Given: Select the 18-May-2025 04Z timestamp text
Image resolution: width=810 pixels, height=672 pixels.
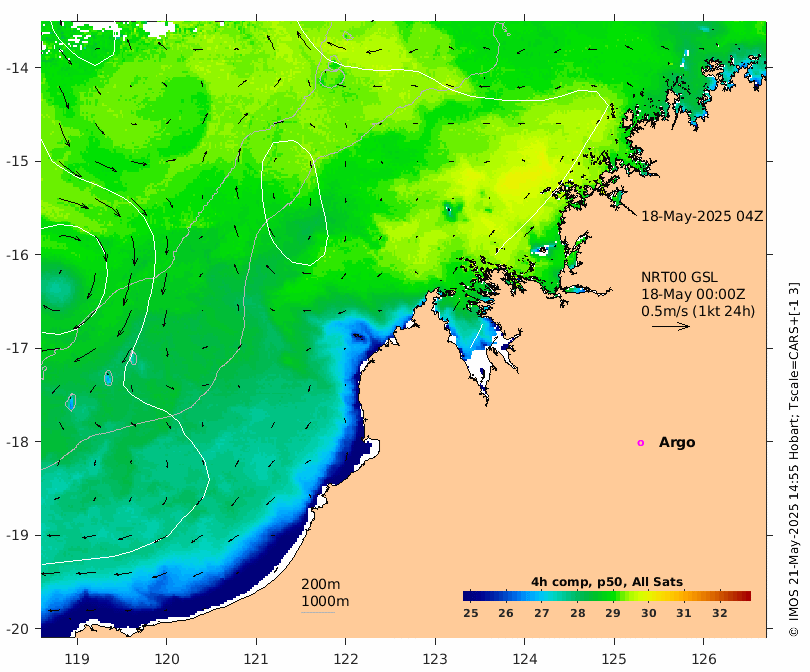Looking at the screenshot, I should click(x=702, y=216).
